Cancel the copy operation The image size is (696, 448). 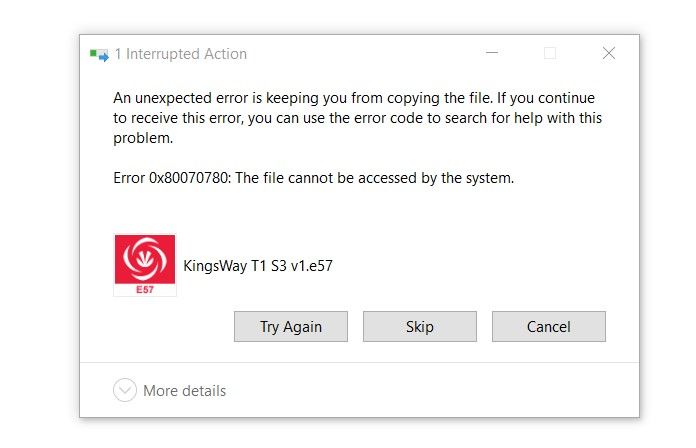[548, 327]
